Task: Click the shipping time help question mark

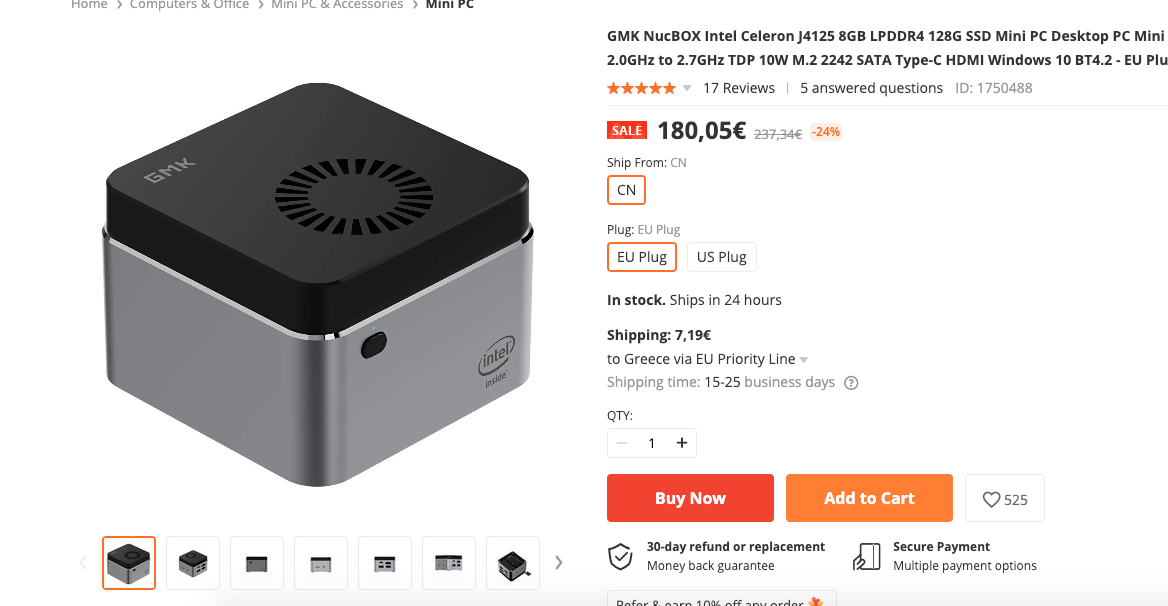Action: [x=851, y=383]
